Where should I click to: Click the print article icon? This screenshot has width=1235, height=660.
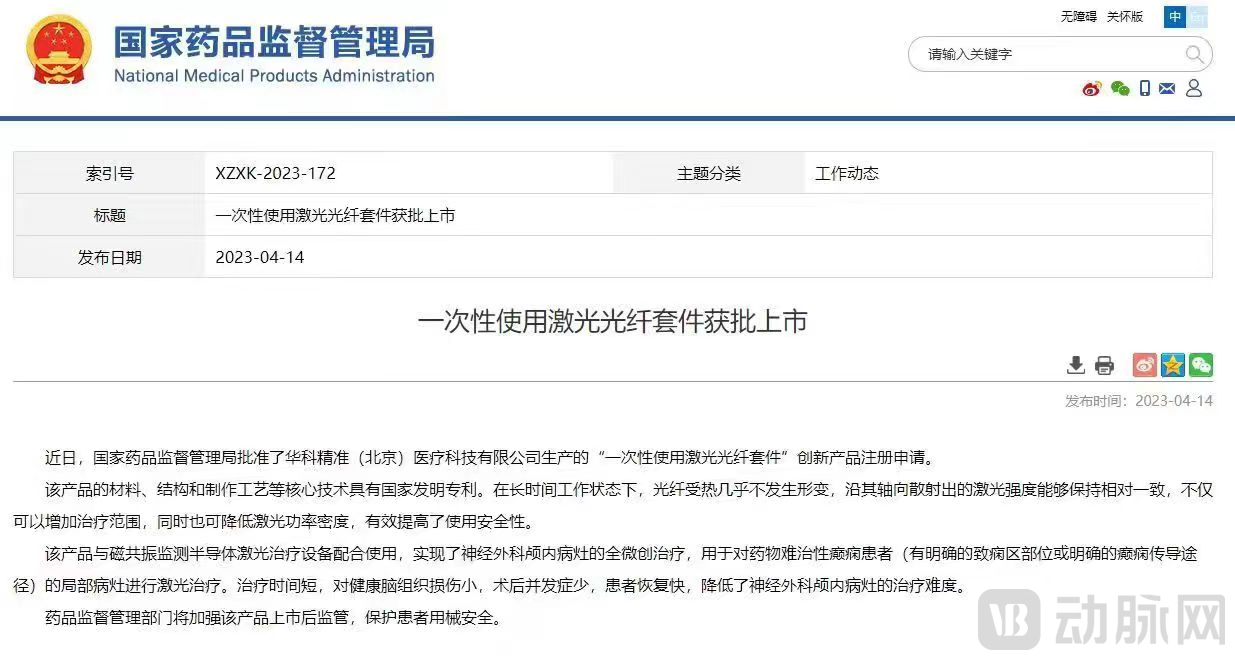coord(1104,364)
